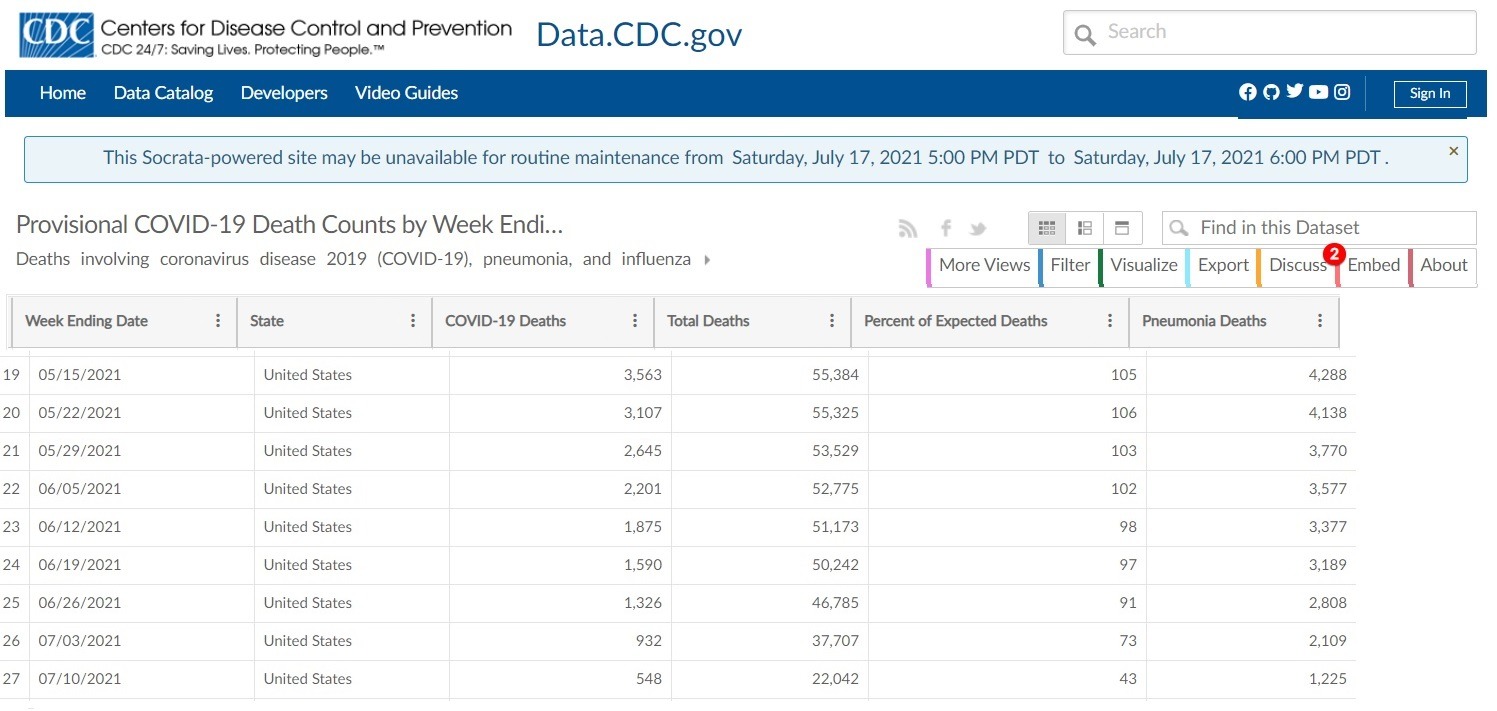Switch to the single row view
Viewport: 1497px width, 711px height.
coord(1122,228)
